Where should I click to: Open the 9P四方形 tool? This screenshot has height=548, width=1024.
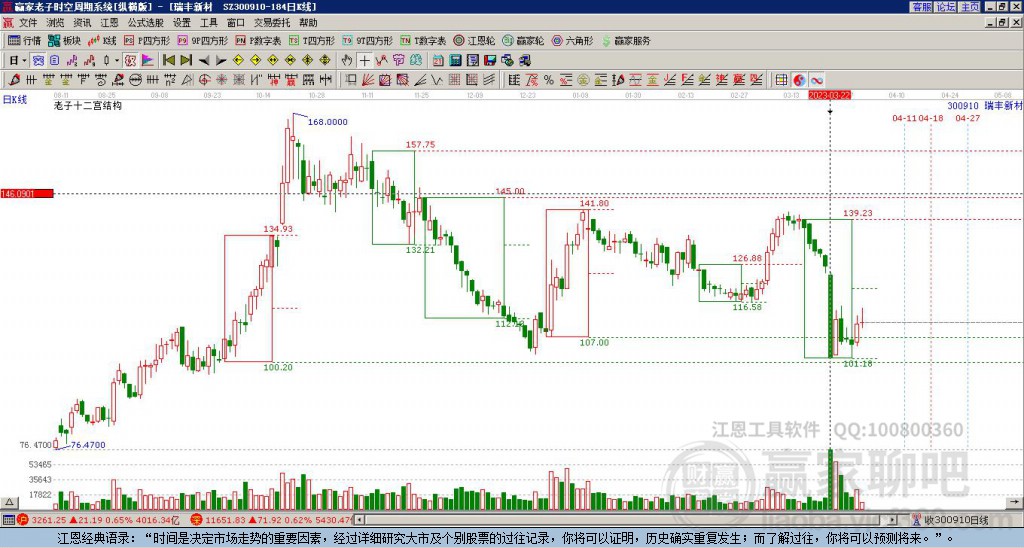[x=202, y=40]
